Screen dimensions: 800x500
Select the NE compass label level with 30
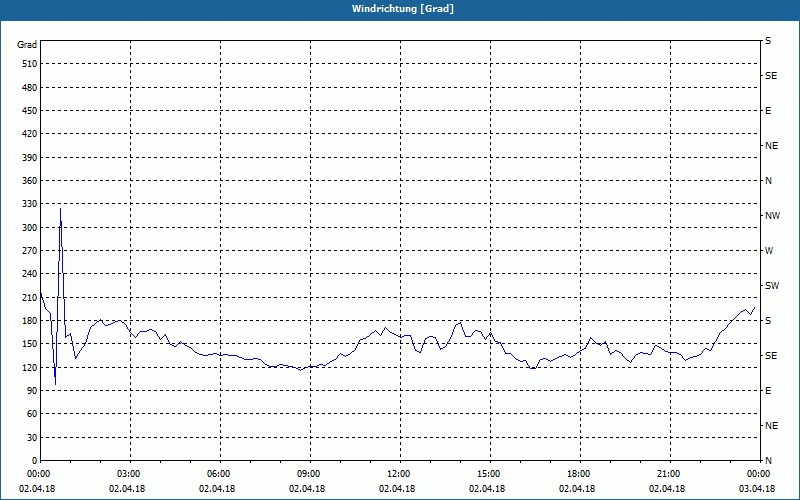[x=771, y=426]
